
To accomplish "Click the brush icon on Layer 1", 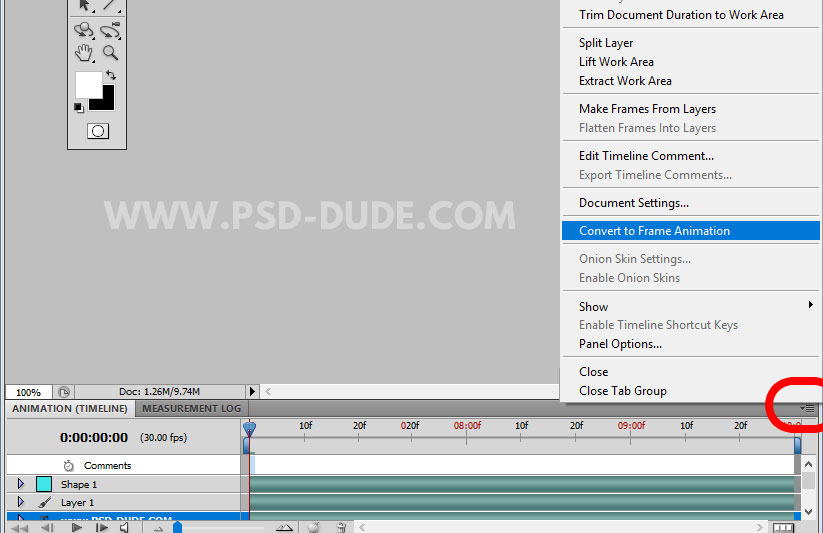I will (x=45, y=502).
